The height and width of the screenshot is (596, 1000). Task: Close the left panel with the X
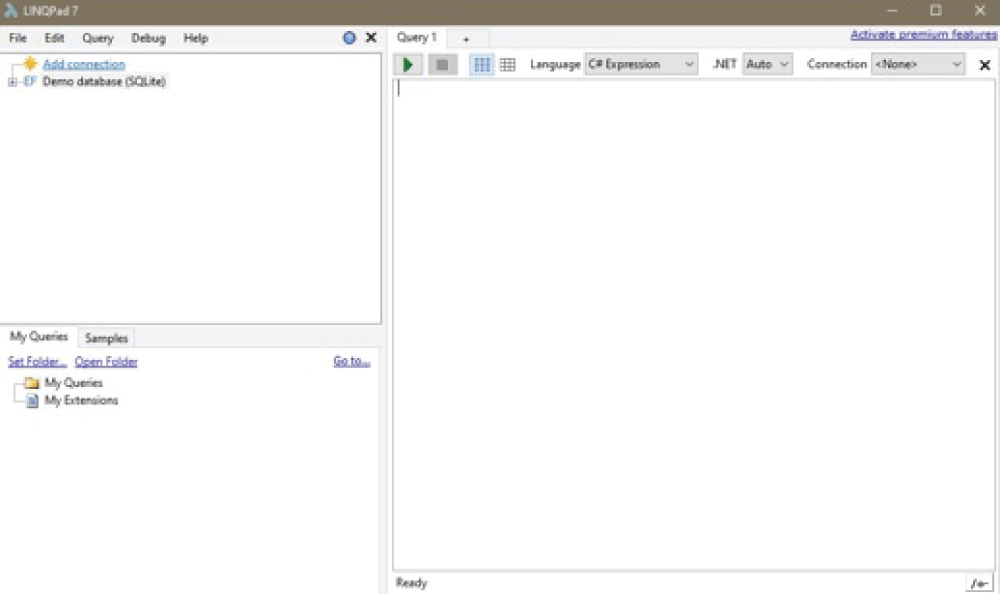click(x=371, y=38)
